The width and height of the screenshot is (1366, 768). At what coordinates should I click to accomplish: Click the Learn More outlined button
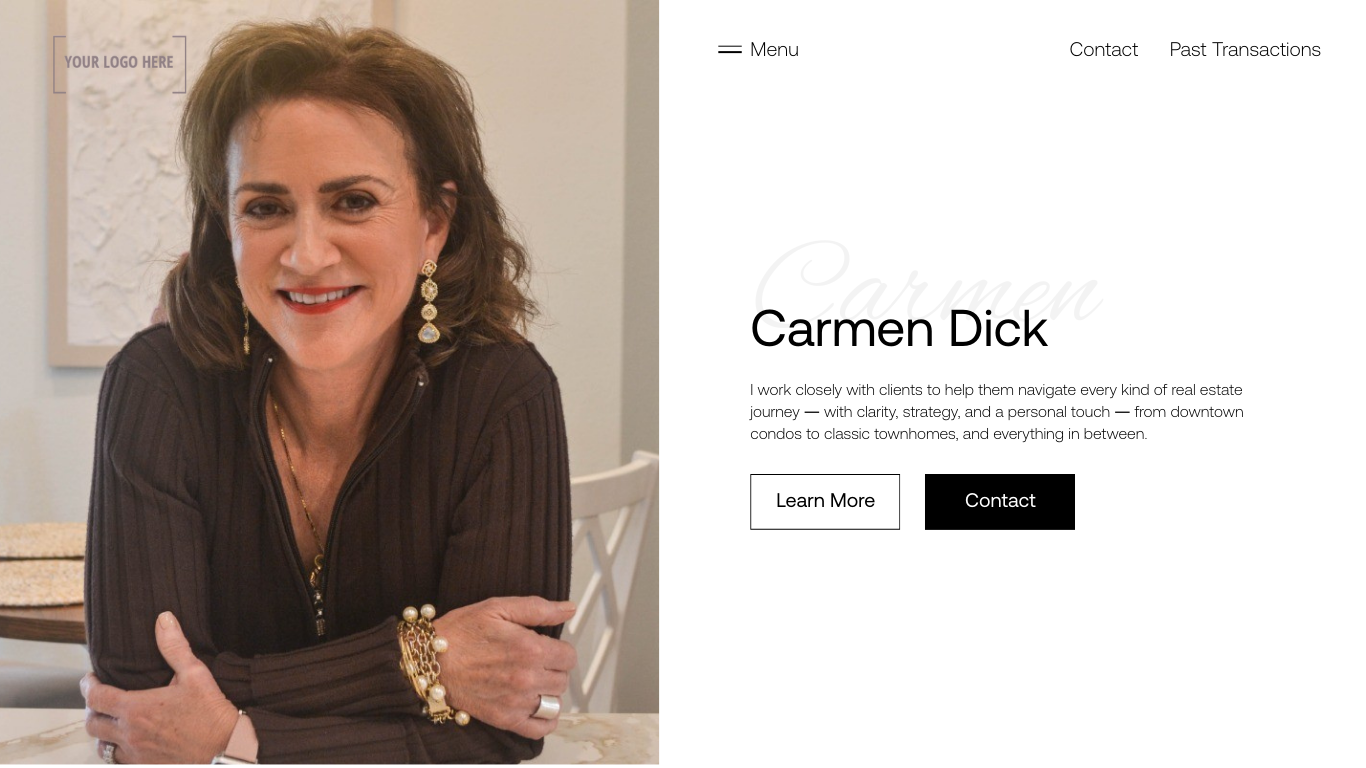click(x=825, y=502)
